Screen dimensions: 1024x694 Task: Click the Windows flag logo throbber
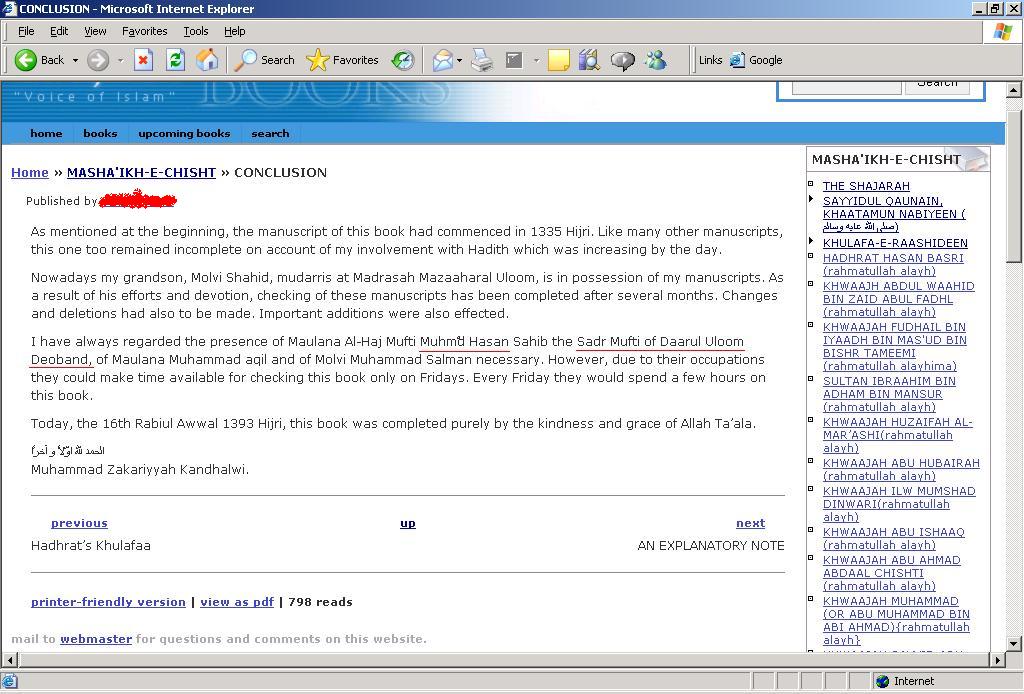[x=1002, y=31]
